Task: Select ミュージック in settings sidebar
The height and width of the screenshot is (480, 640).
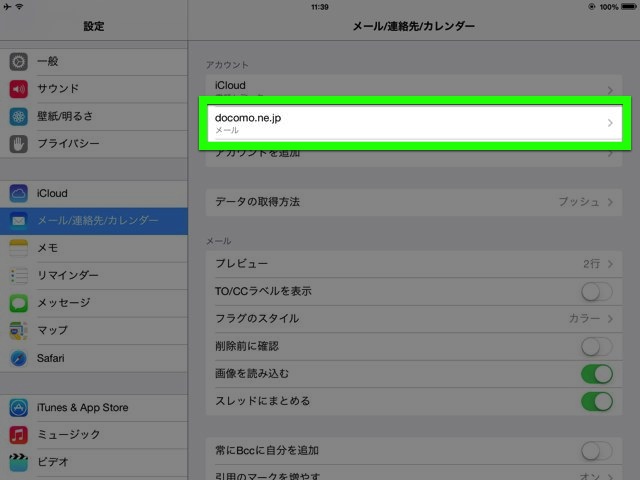Action: 94,435
